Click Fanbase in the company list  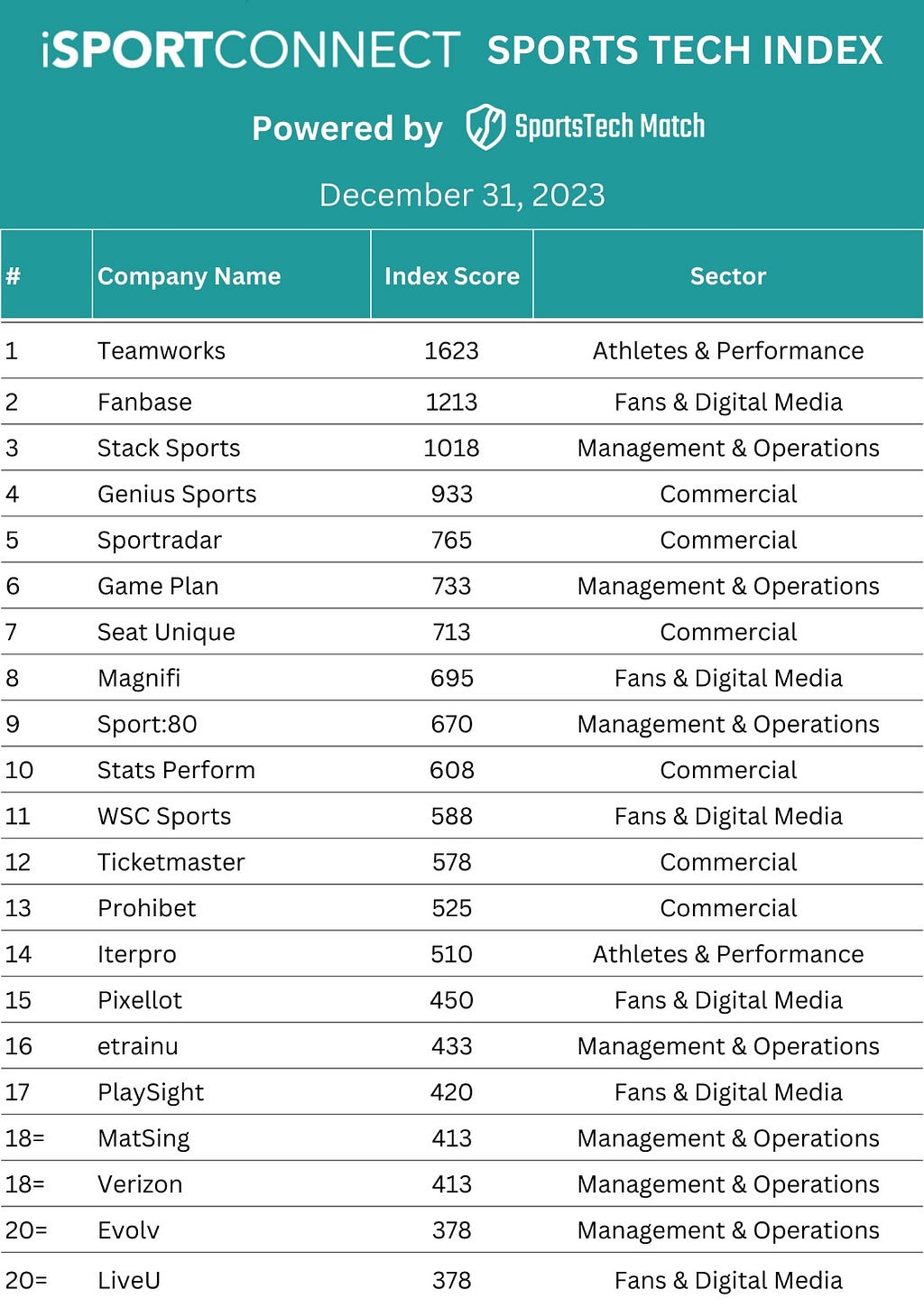pos(144,403)
